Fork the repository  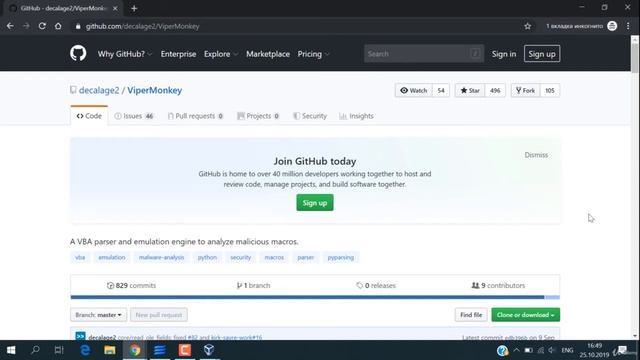tap(525, 90)
